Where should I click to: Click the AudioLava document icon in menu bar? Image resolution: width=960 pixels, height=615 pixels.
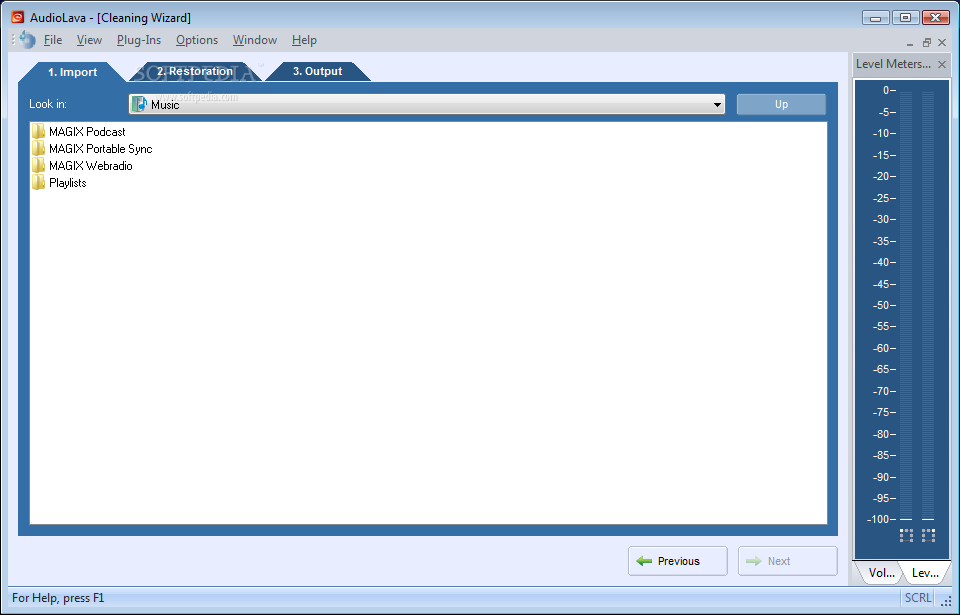27,40
